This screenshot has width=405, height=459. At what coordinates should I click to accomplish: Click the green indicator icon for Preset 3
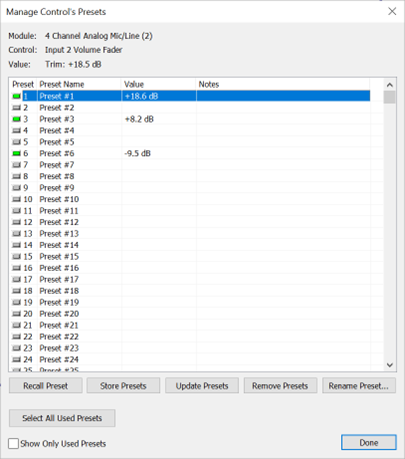click(16, 119)
